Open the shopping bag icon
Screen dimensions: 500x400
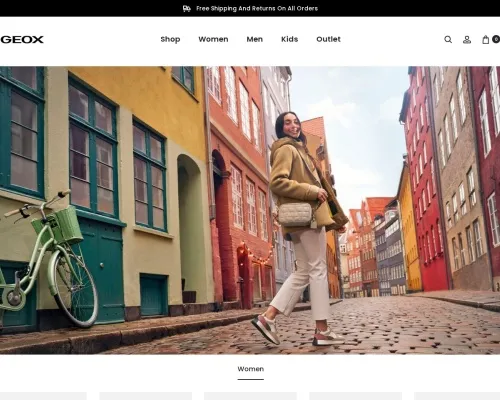click(x=486, y=40)
